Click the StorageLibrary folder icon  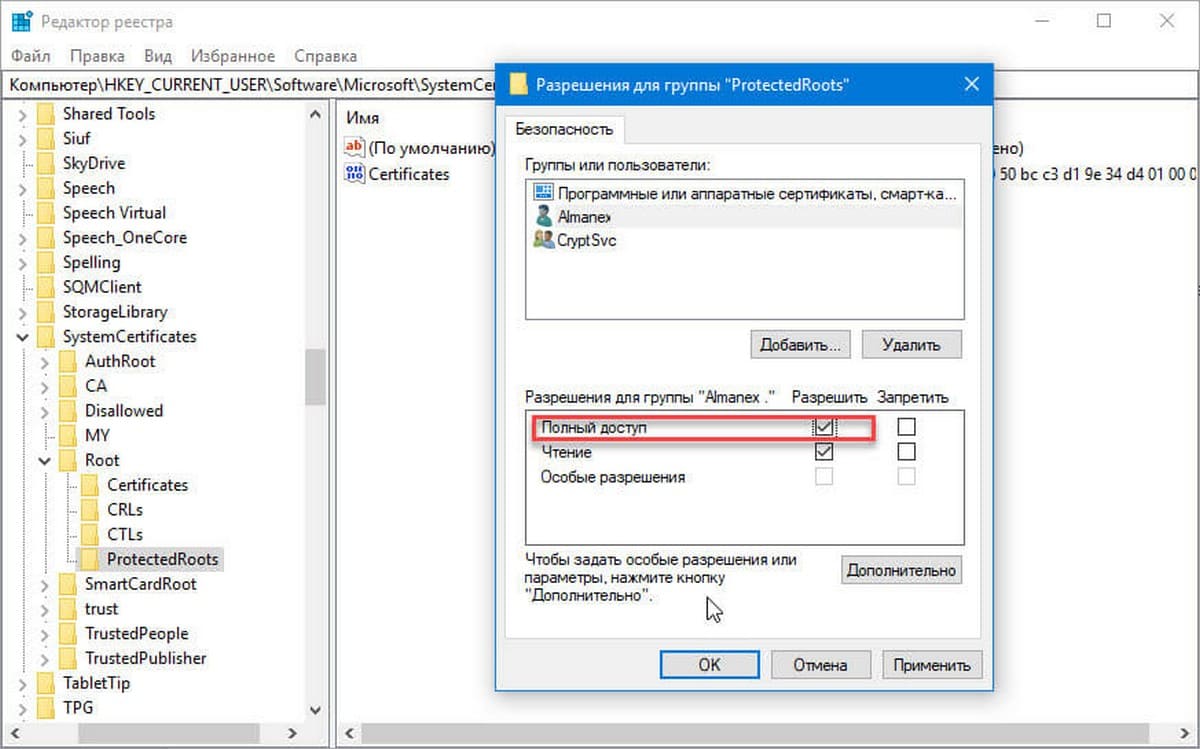pyautogui.click(x=45, y=312)
